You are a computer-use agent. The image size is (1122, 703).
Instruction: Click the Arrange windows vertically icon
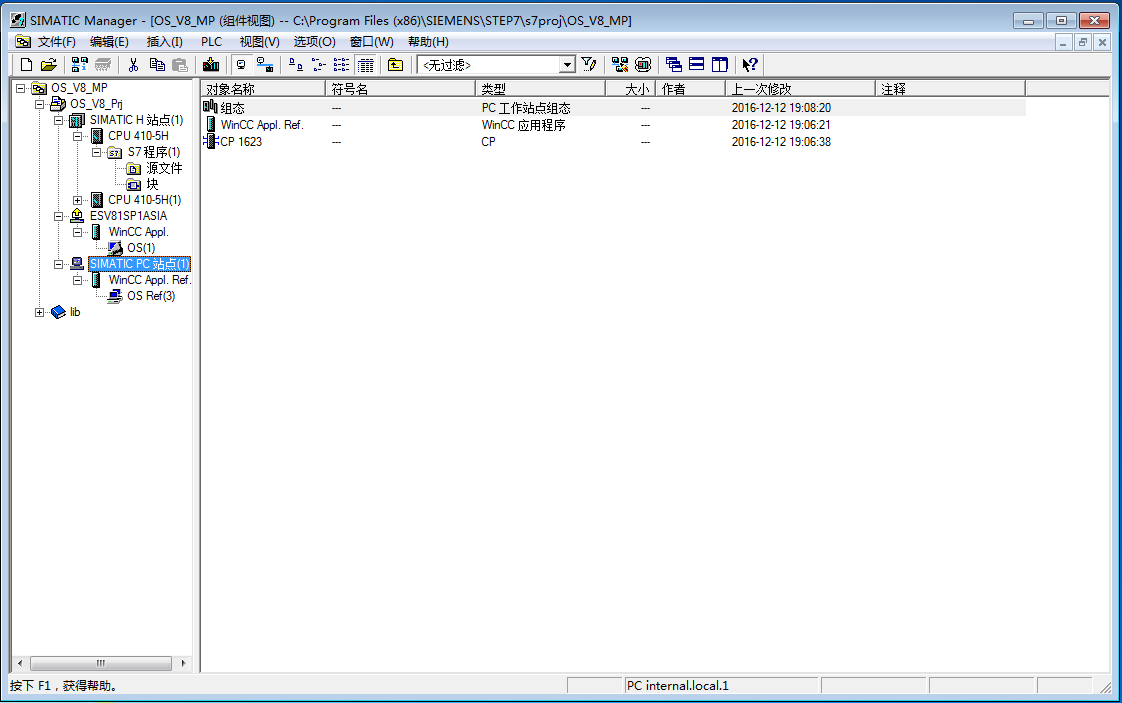click(720, 65)
